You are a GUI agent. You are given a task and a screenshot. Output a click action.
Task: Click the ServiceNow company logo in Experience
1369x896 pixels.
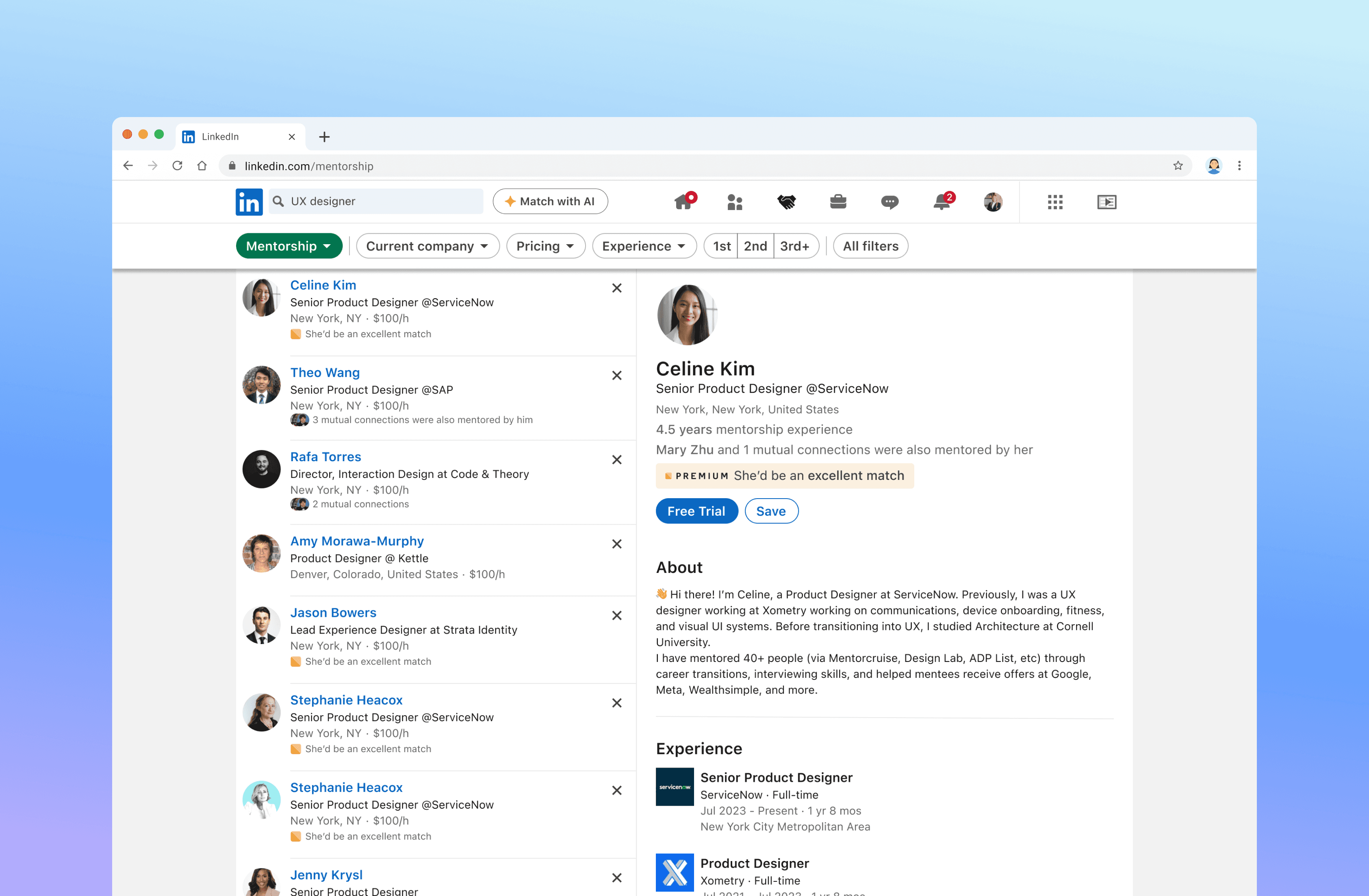pos(675,787)
